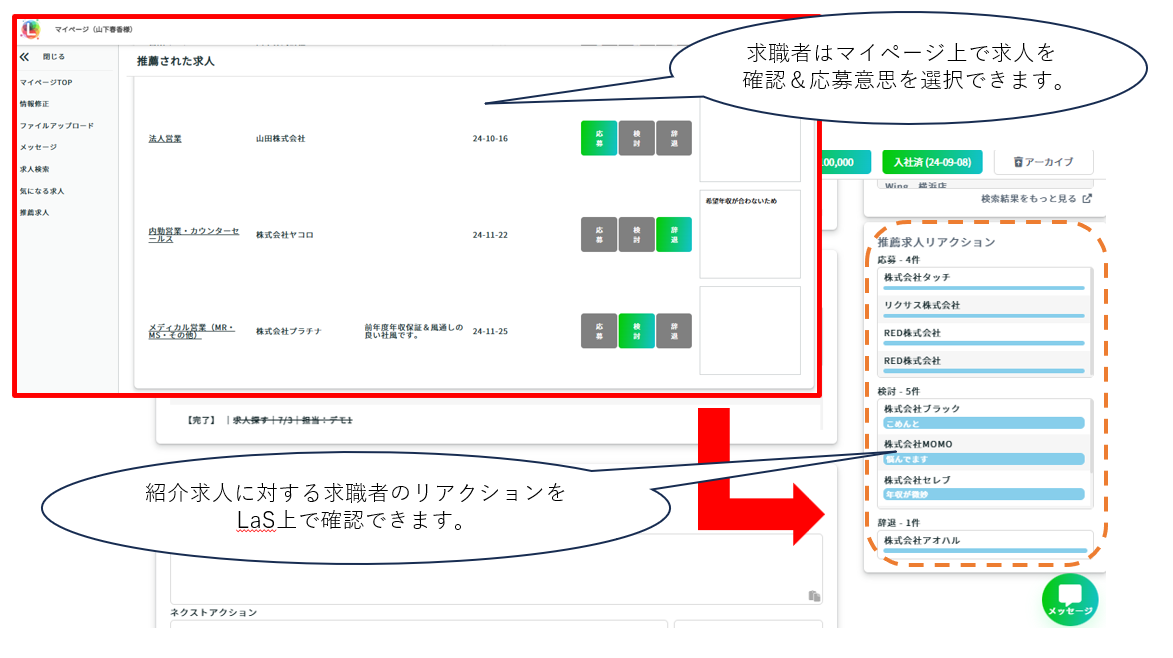Go to ファイルアップロード in the sidebar
The height and width of the screenshot is (658, 1173).
[57, 126]
